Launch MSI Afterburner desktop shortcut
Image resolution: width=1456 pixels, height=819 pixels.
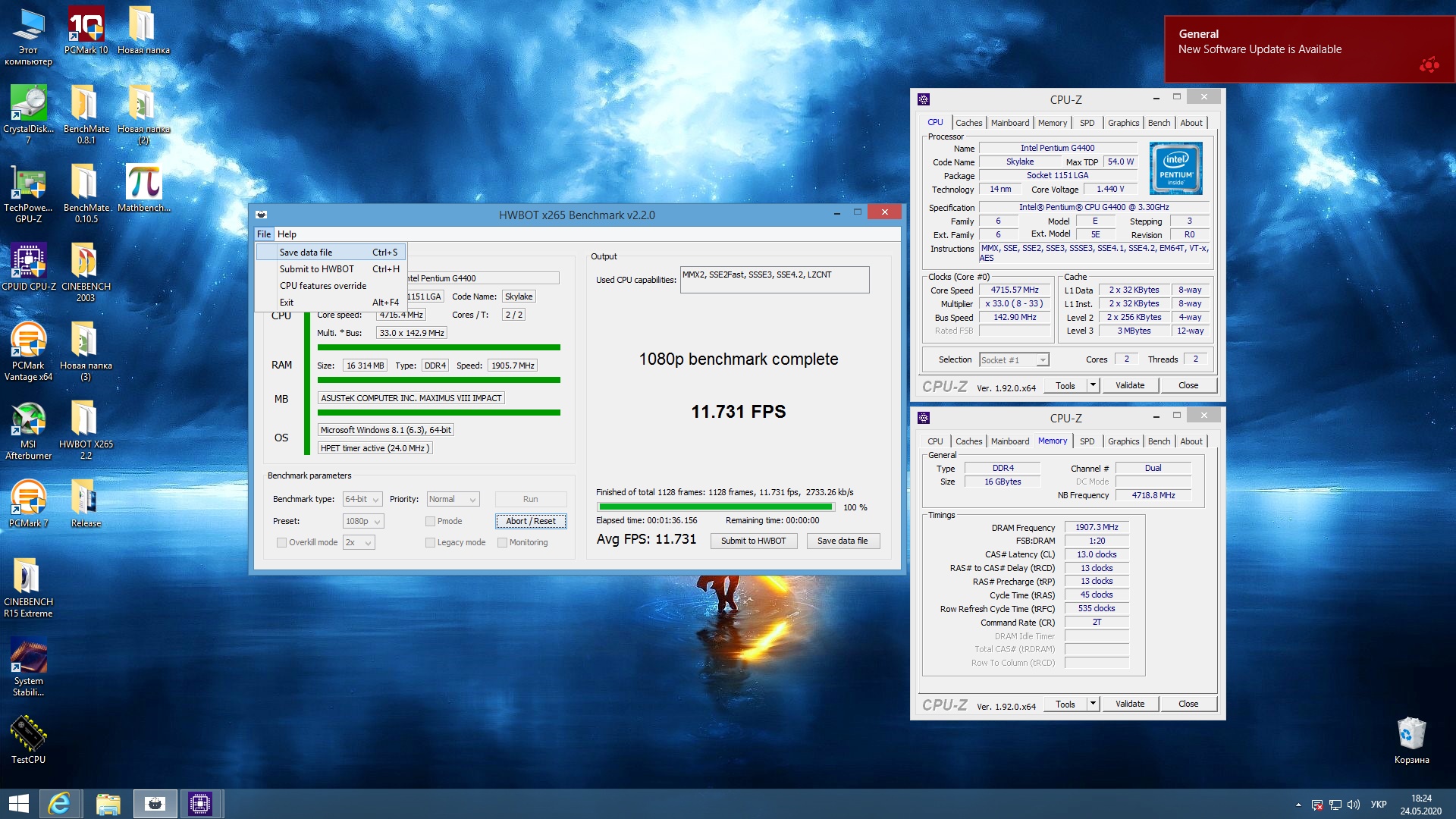pos(28,430)
